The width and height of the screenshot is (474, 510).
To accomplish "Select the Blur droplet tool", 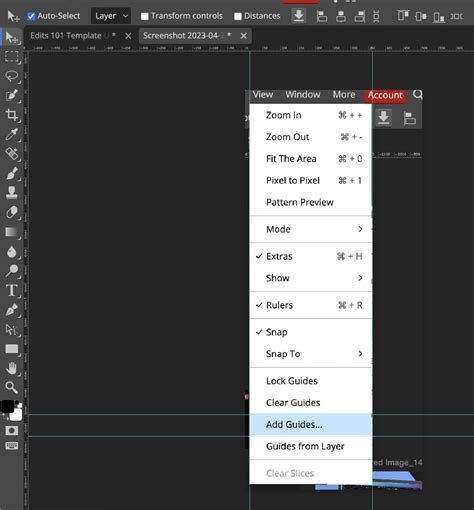I will pos(12,251).
